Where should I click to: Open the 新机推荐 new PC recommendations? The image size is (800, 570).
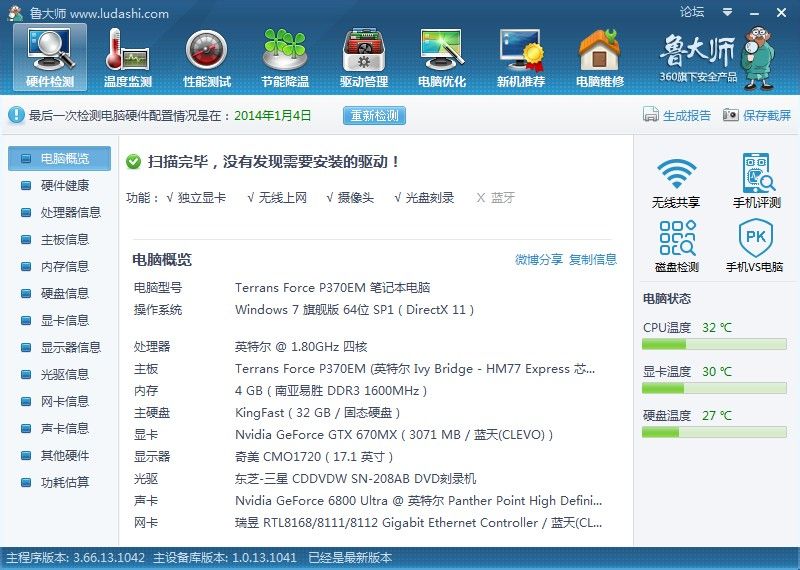tap(520, 58)
